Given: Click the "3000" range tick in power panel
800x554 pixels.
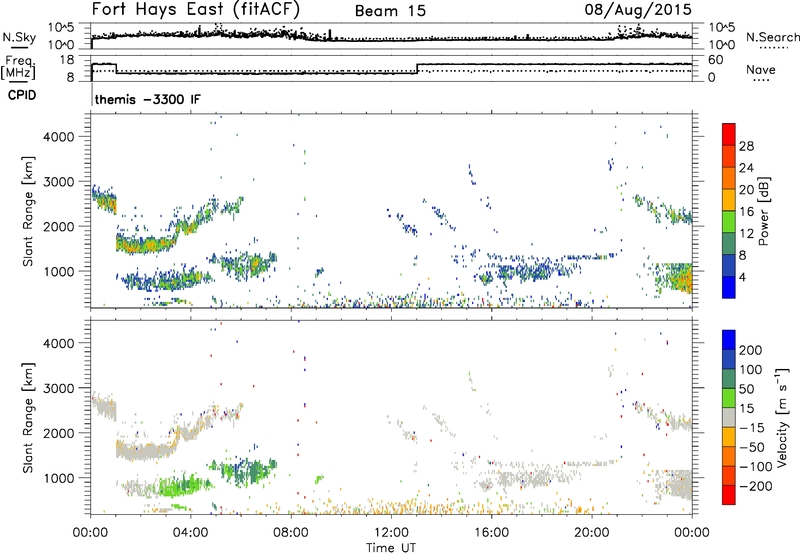Looking at the screenshot, I should (x=58, y=182).
